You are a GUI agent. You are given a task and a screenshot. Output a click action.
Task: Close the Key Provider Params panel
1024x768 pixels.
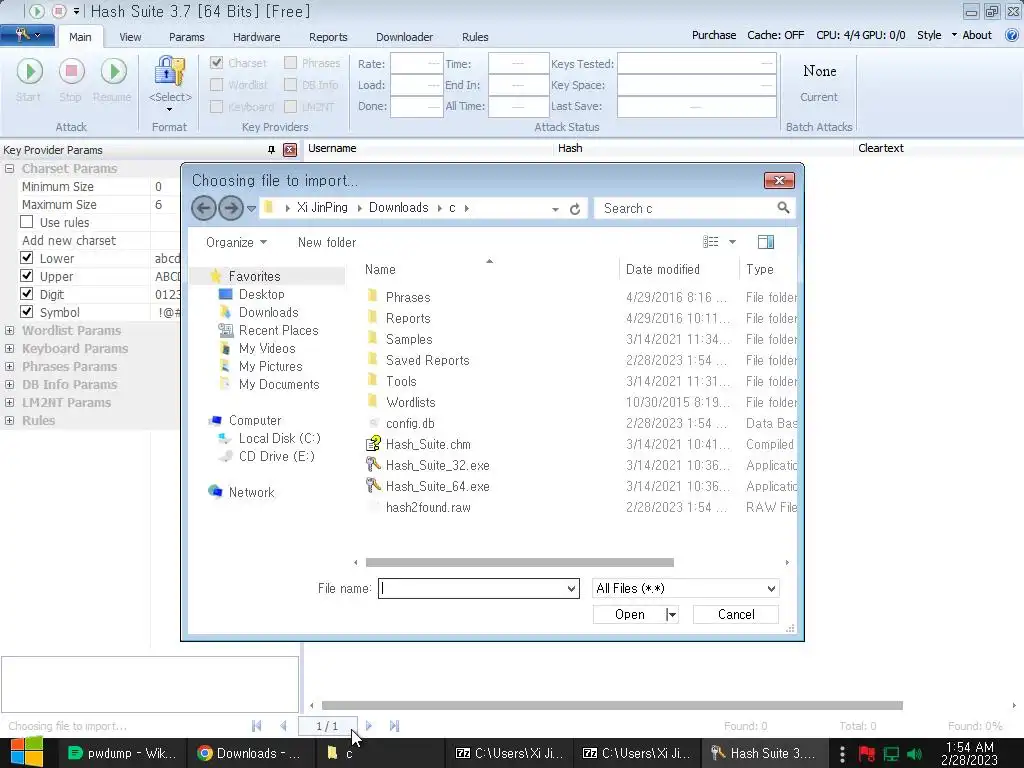point(290,150)
